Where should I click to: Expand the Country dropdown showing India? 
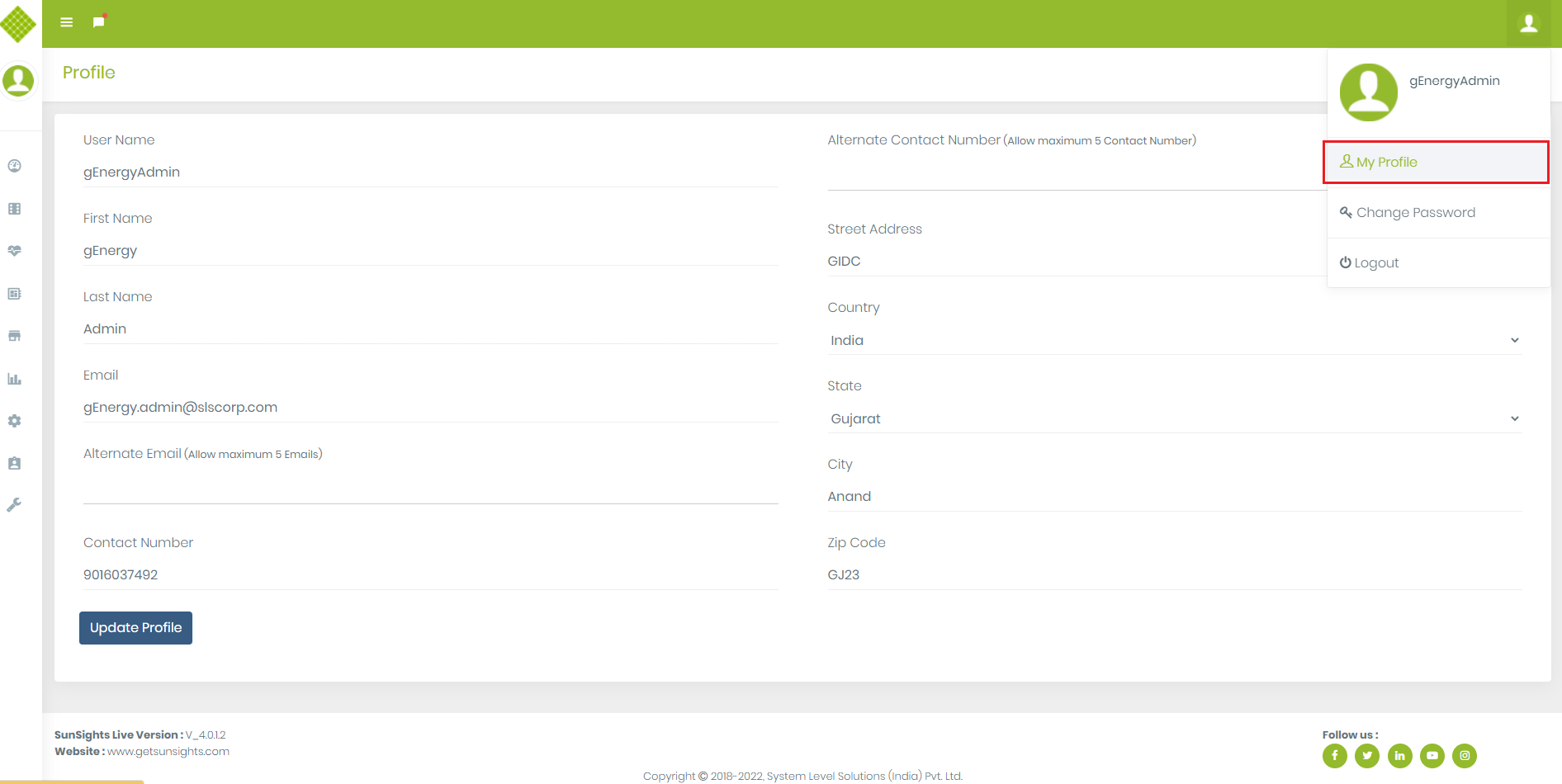tap(1174, 340)
